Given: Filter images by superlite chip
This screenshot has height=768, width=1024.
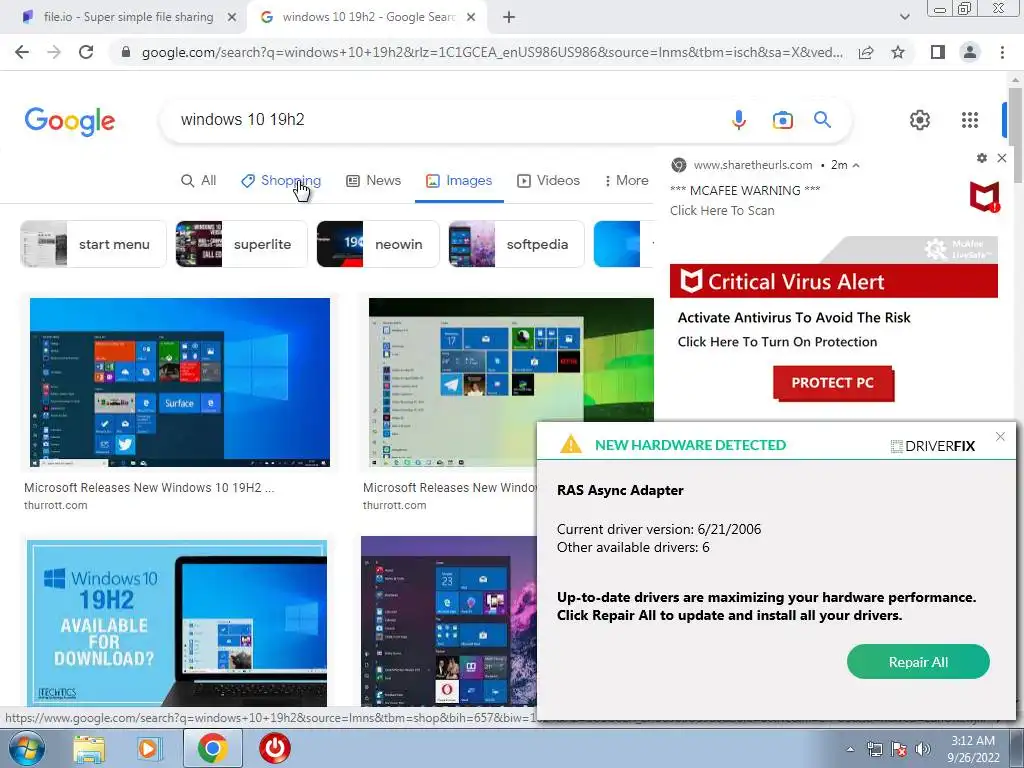Looking at the screenshot, I should pos(242,244).
